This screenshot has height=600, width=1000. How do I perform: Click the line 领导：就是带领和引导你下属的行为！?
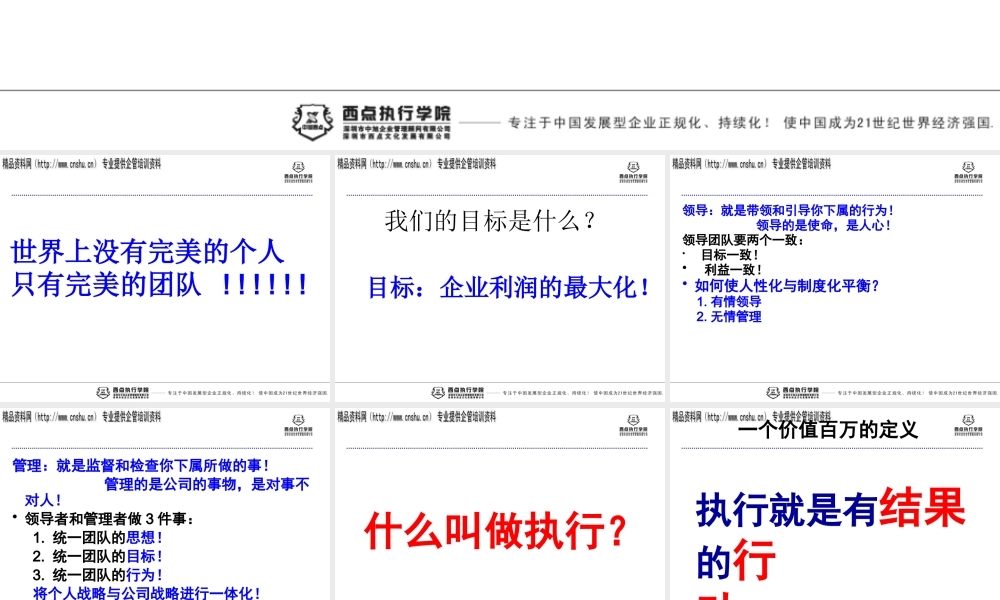point(788,210)
